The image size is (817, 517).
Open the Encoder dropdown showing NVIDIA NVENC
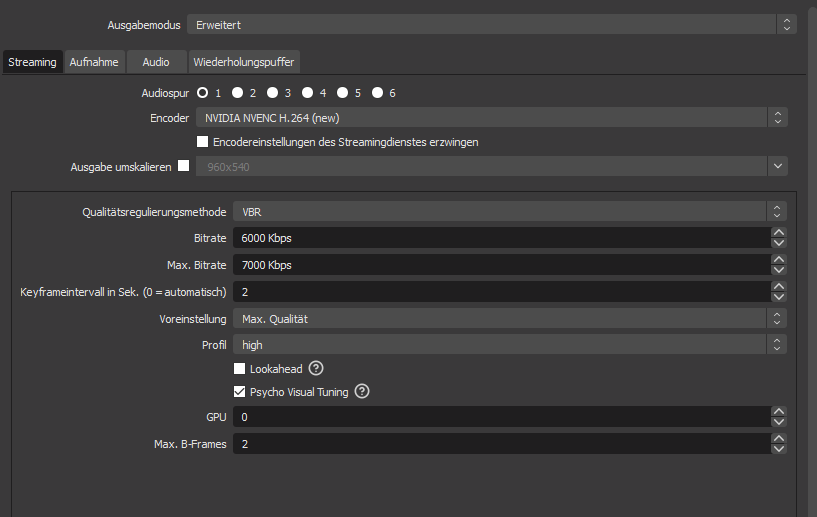click(x=491, y=118)
